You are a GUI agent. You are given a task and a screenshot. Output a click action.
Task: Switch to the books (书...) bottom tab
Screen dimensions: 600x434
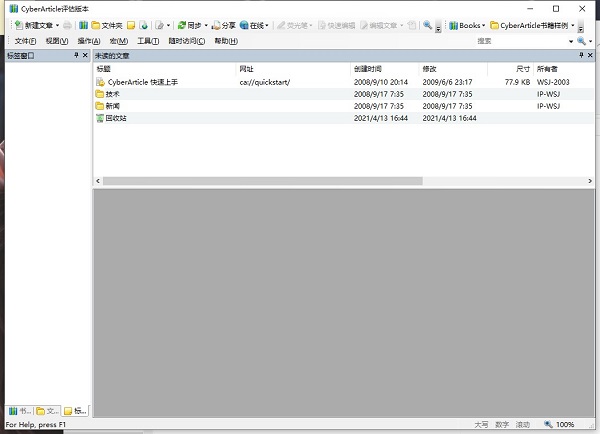pos(20,411)
